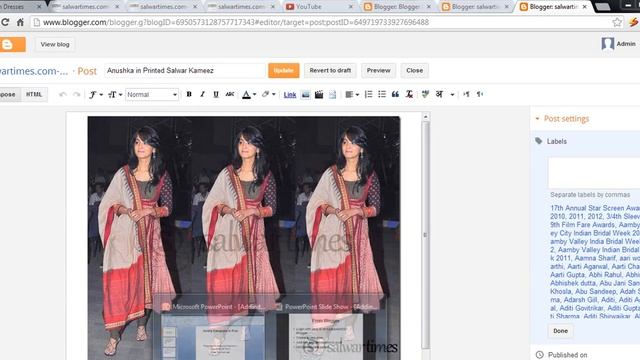Screen dimensions: 640x360
Task: Open the text color dropdown
Action: pyautogui.click(x=249, y=95)
